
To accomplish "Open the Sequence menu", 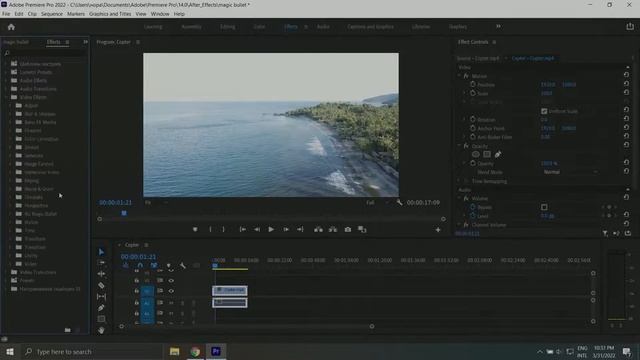I will coord(52,14).
